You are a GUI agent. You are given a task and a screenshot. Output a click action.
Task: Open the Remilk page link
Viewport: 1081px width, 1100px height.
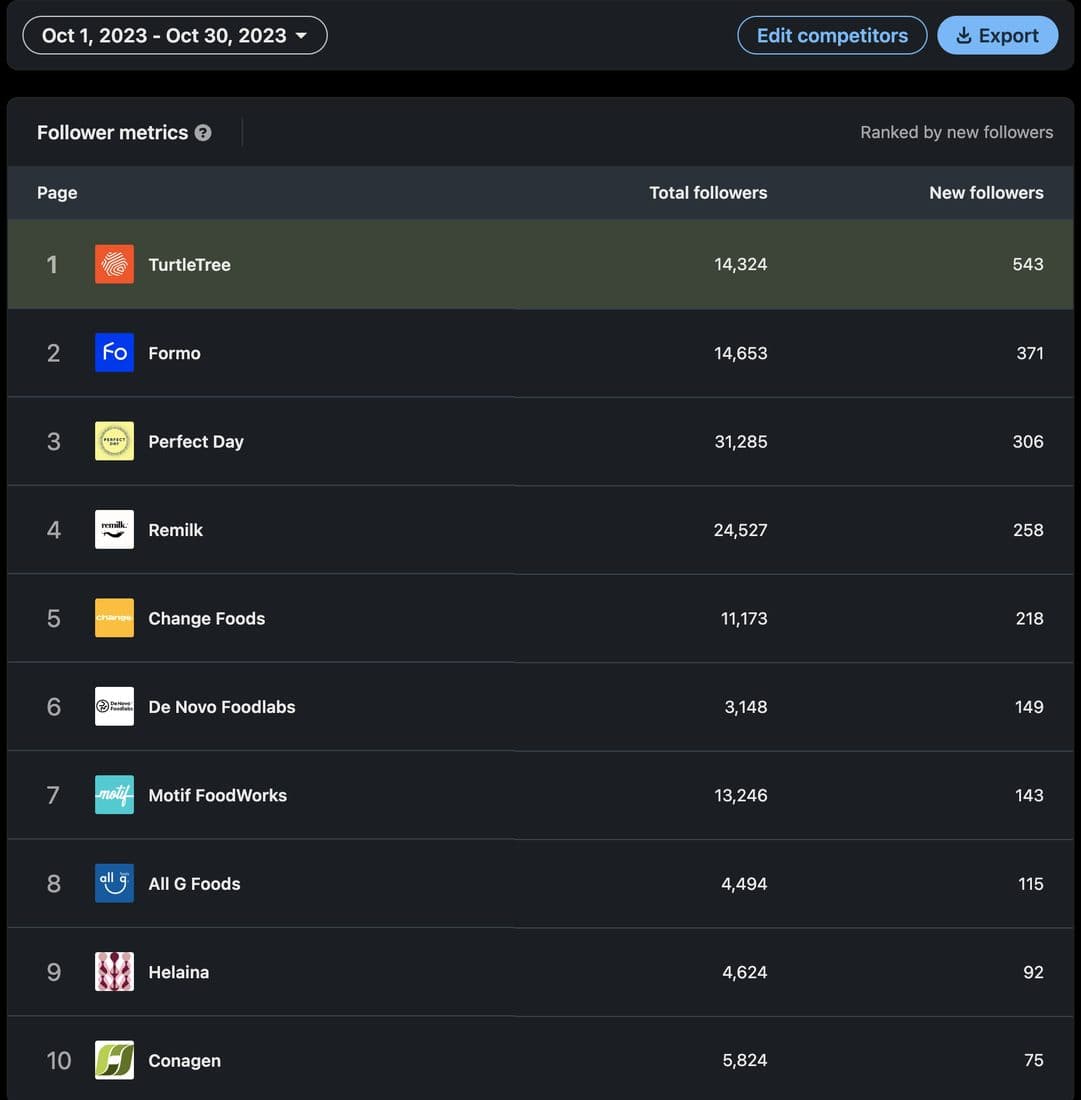click(x=175, y=530)
